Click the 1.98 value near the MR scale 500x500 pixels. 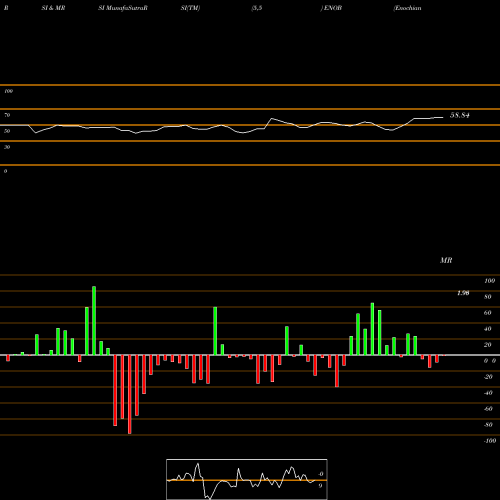point(463,293)
